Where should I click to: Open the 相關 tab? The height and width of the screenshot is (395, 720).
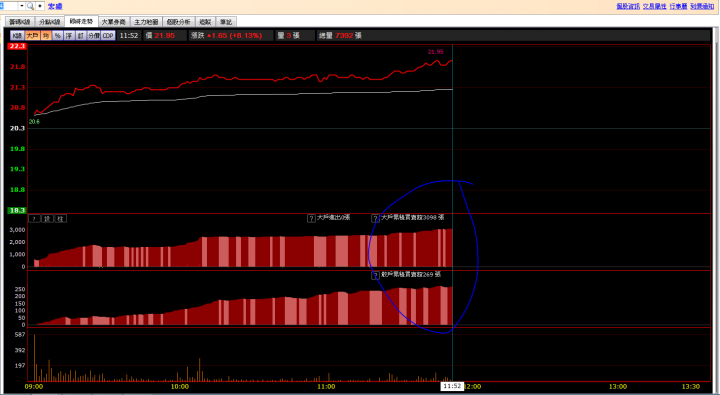(x=205, y=22)
